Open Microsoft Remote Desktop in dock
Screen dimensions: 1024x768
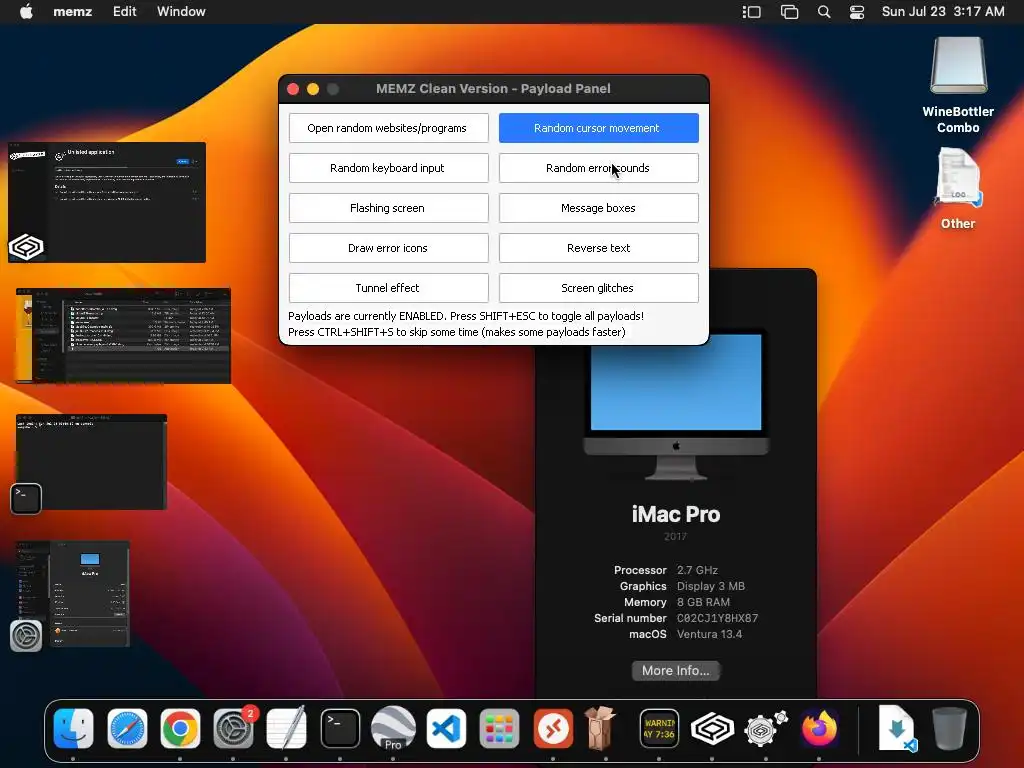pos(553,728)
